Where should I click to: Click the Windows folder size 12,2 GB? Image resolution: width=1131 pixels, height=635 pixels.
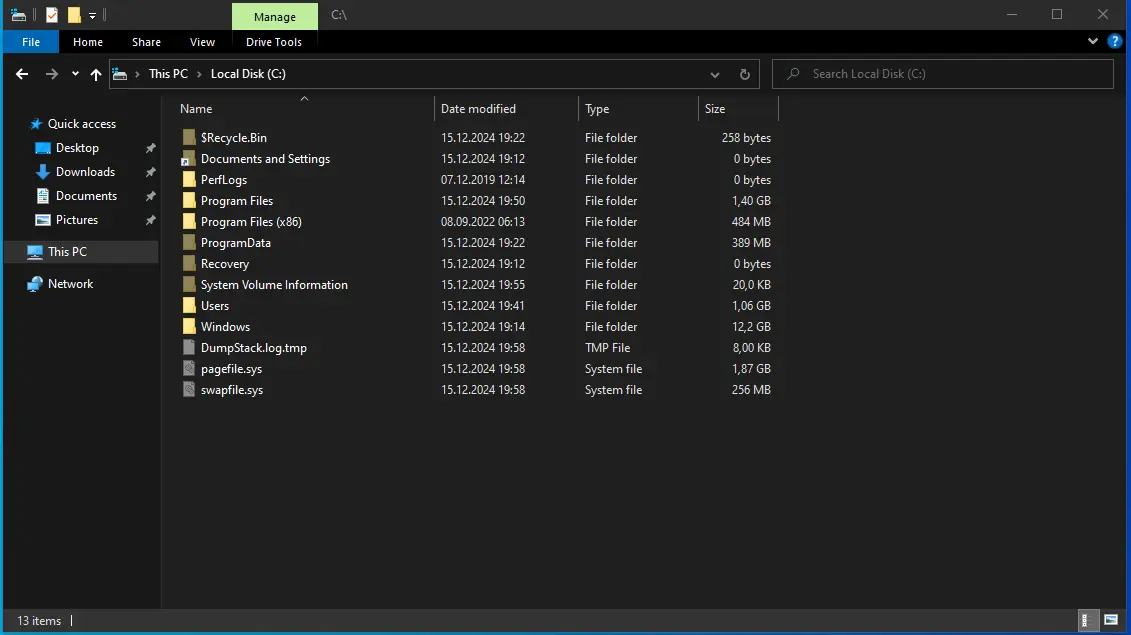pos(752,327)
